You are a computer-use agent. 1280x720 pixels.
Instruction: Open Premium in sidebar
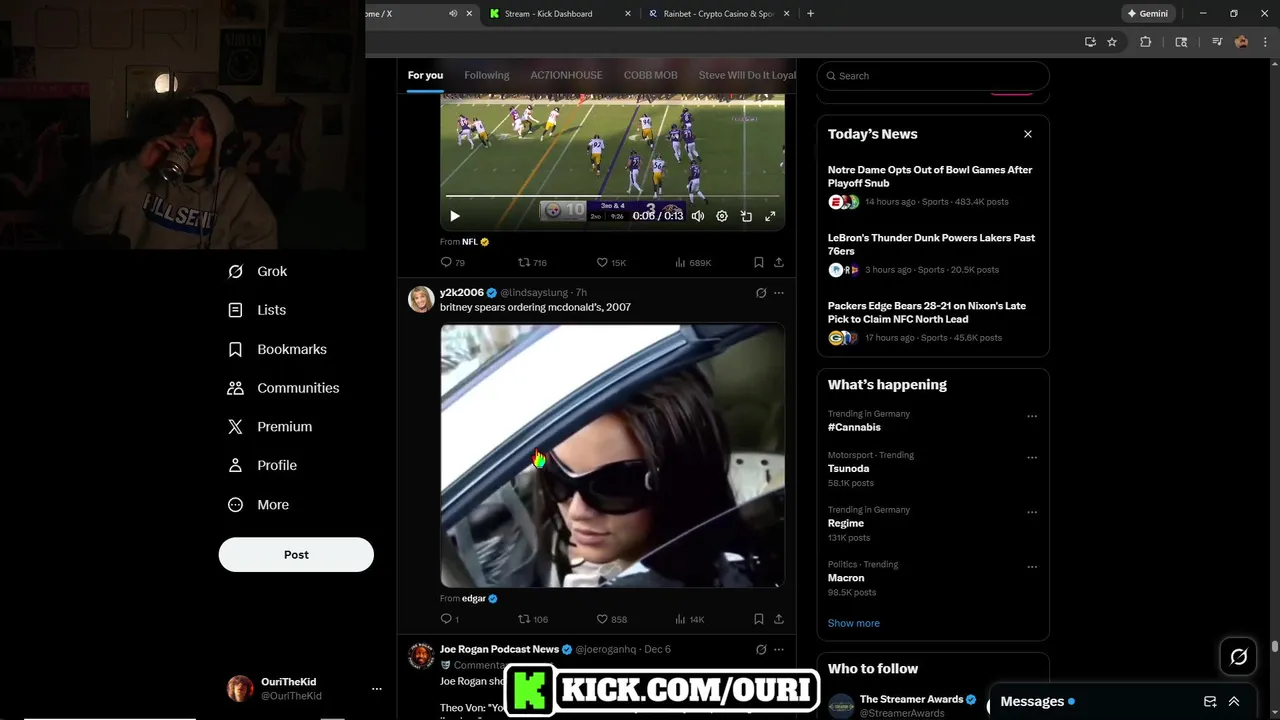point(270,426)
